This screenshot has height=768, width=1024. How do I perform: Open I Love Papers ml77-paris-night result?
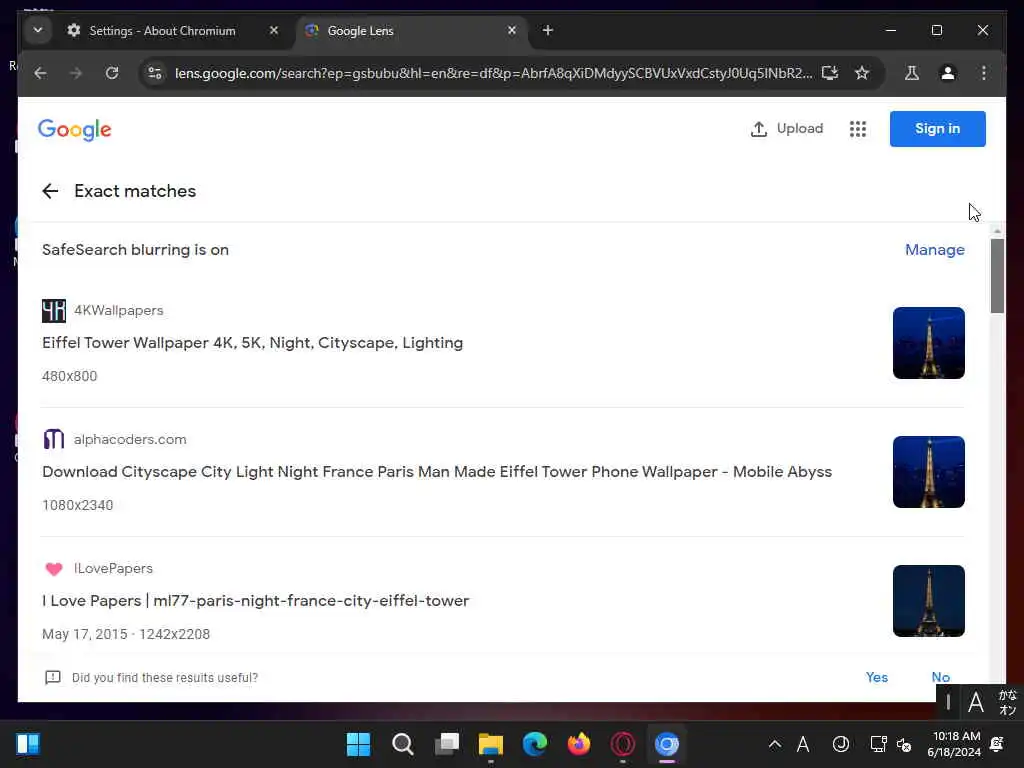click(x=255, y=601)
